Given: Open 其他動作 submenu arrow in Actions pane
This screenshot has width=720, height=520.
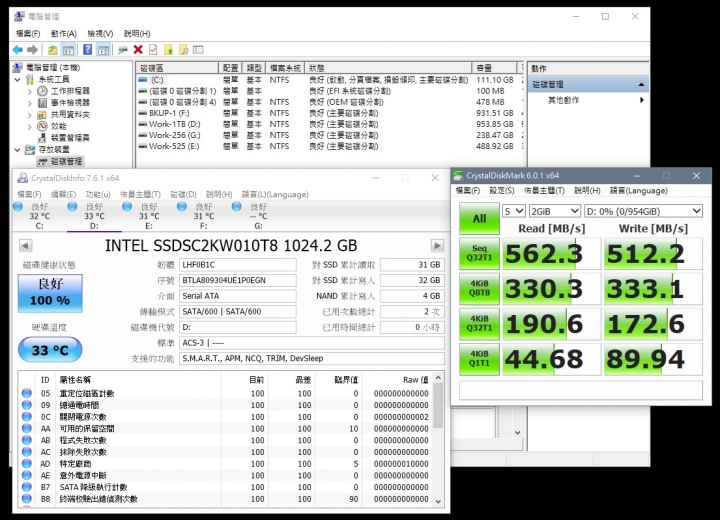Looking at the screenshot, I should pos(641,100).
